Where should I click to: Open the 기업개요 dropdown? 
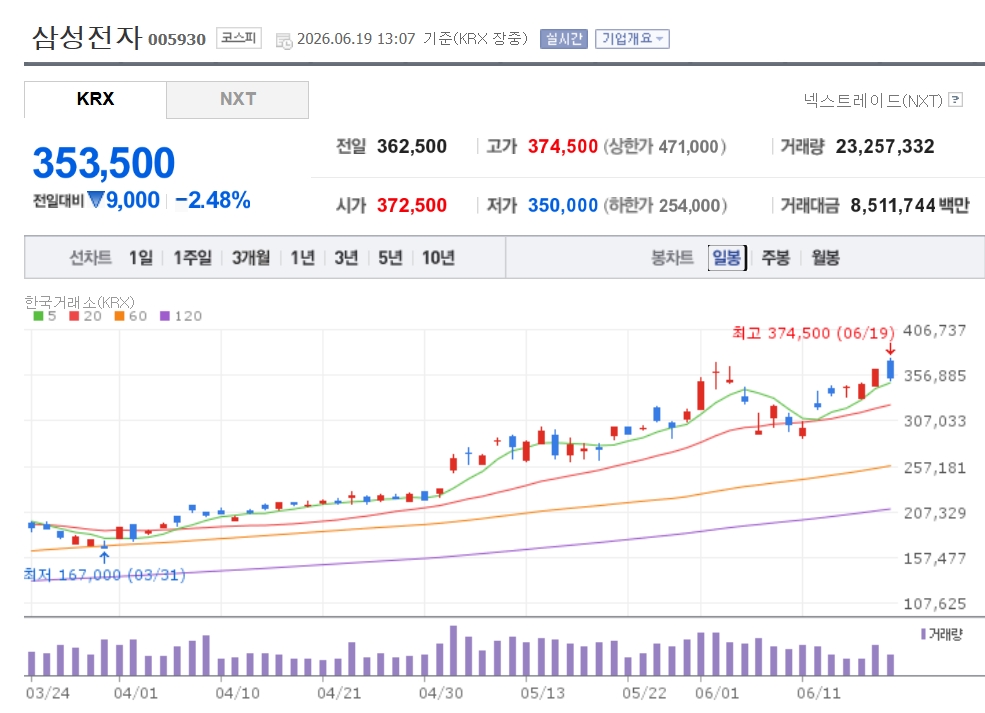point(632,39)
